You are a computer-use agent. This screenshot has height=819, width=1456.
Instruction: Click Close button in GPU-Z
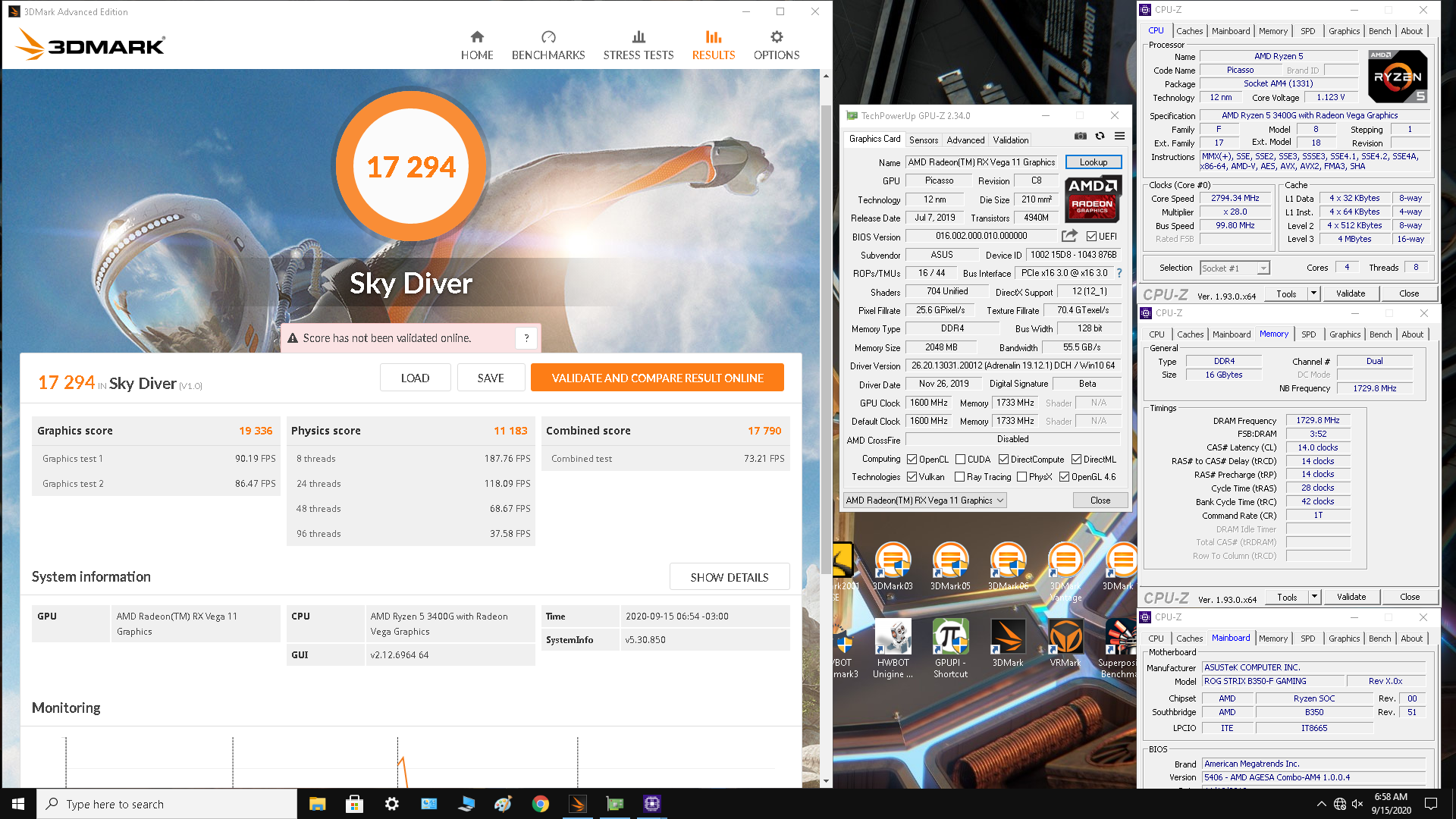click(1100, 500)
